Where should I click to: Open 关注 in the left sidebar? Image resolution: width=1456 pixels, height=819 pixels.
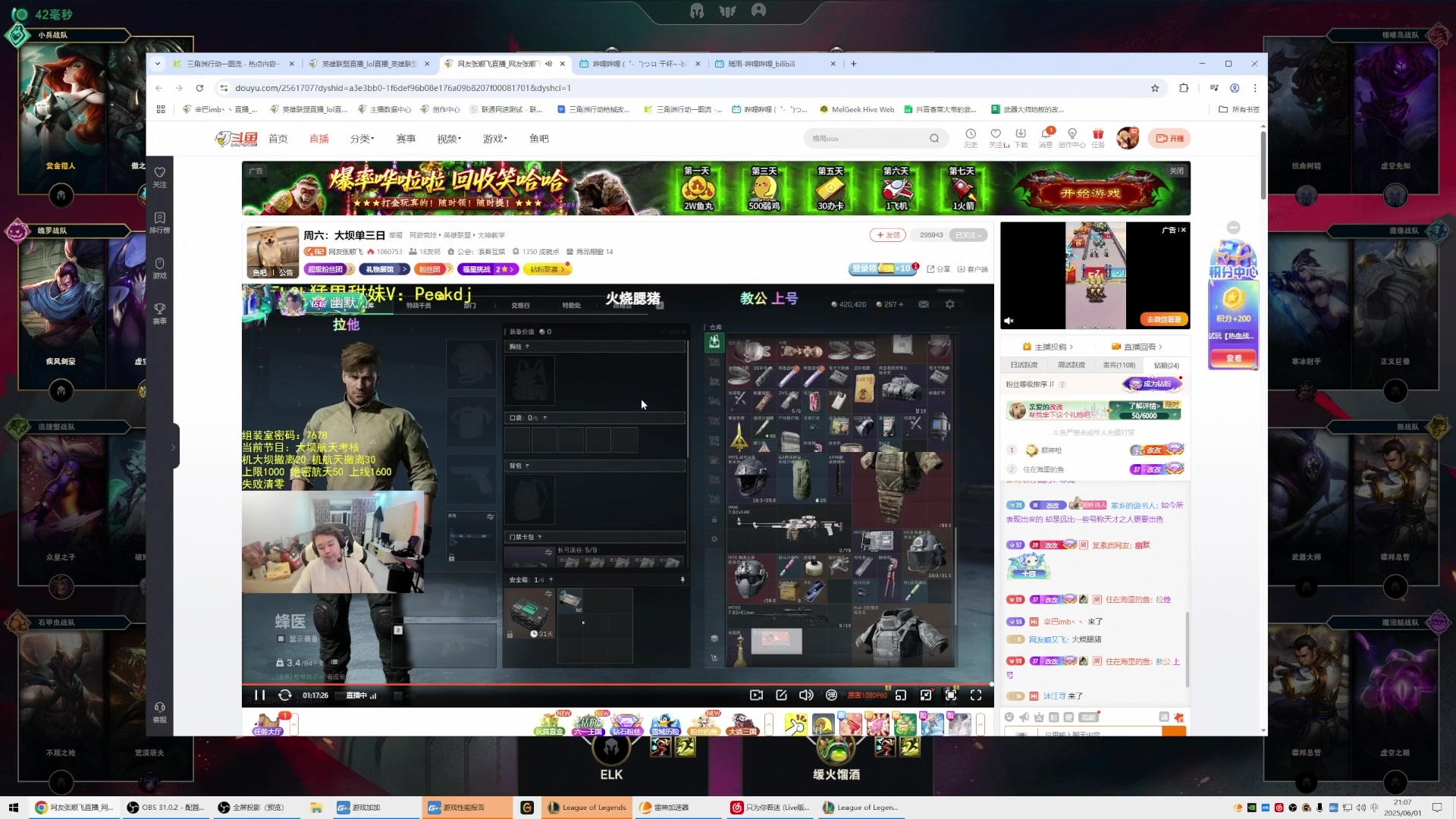pyautogui.click(x=159, y=177)
